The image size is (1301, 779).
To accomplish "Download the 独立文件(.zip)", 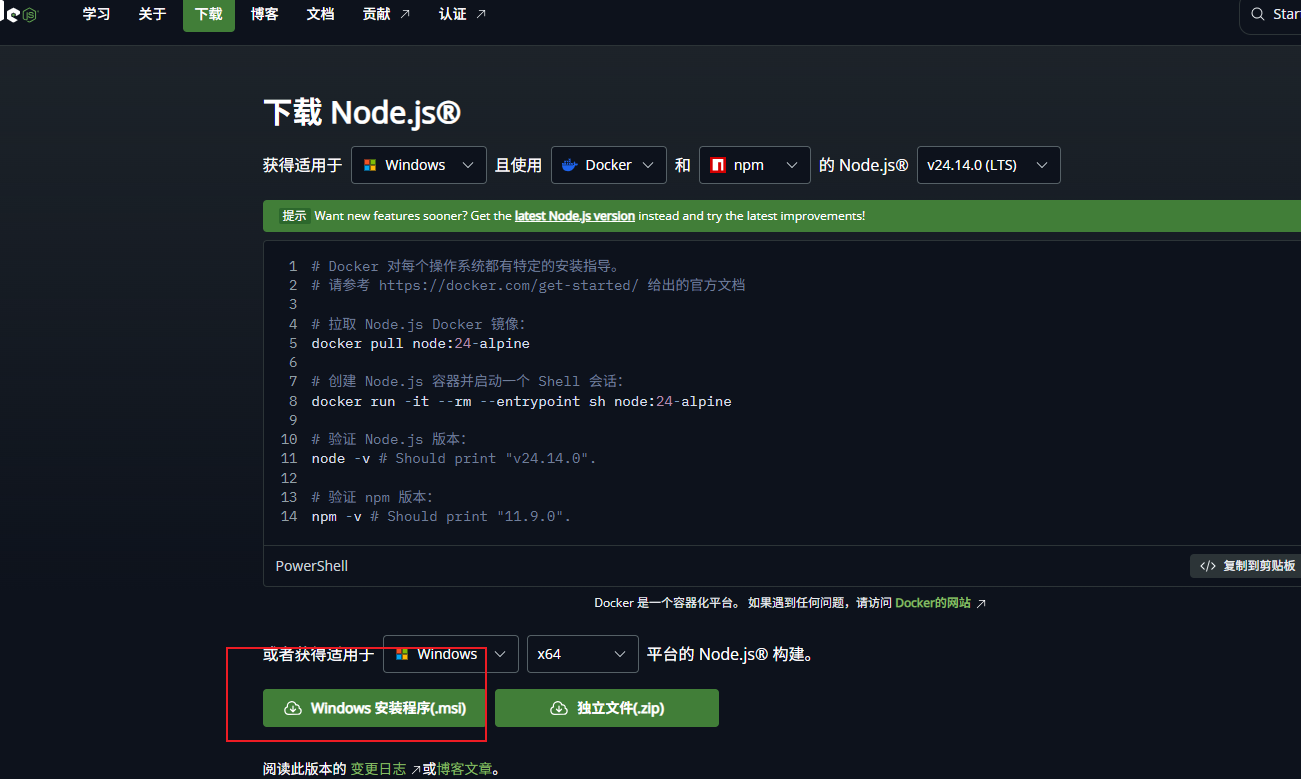I will (x=607, y=708).
